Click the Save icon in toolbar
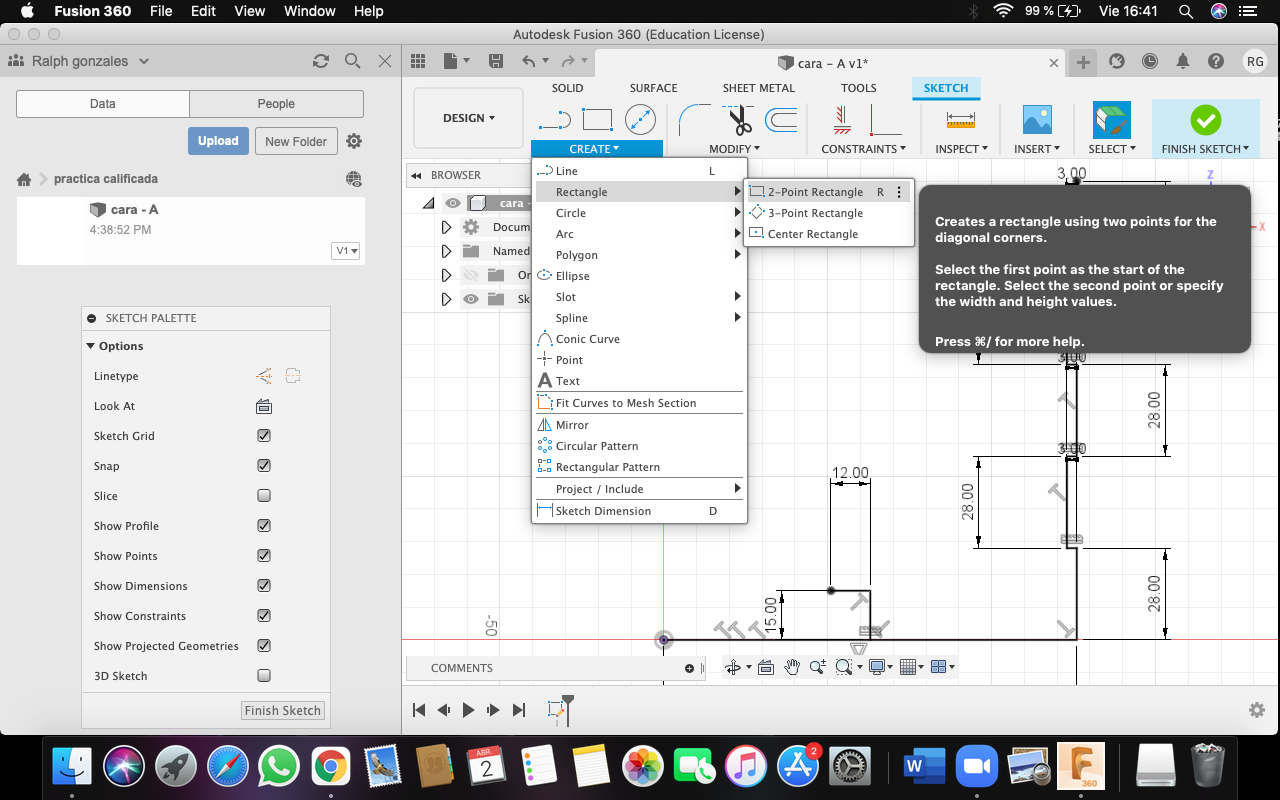This screenshot has height=800, width=1280. click(x=496, y=61)
